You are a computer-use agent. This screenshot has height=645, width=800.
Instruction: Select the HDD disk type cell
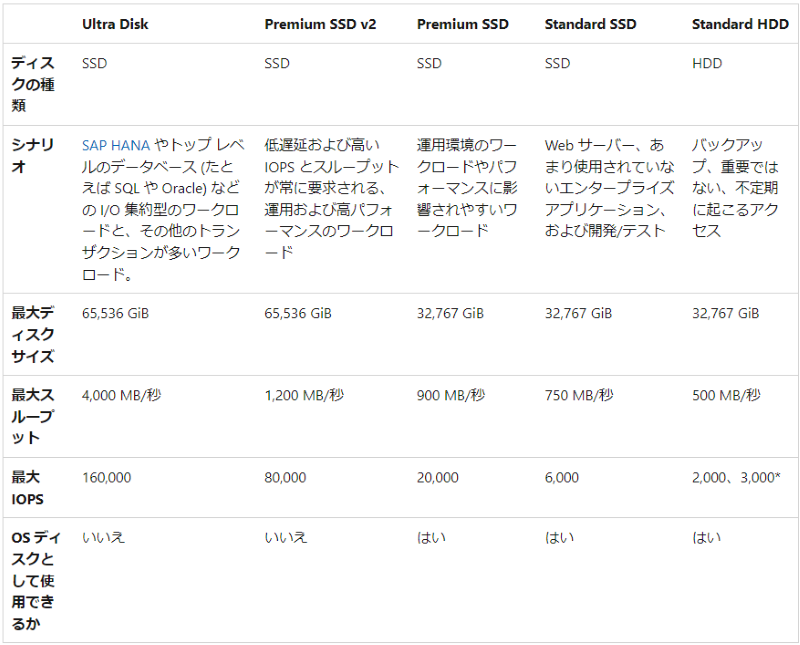(x=707, y=63)
